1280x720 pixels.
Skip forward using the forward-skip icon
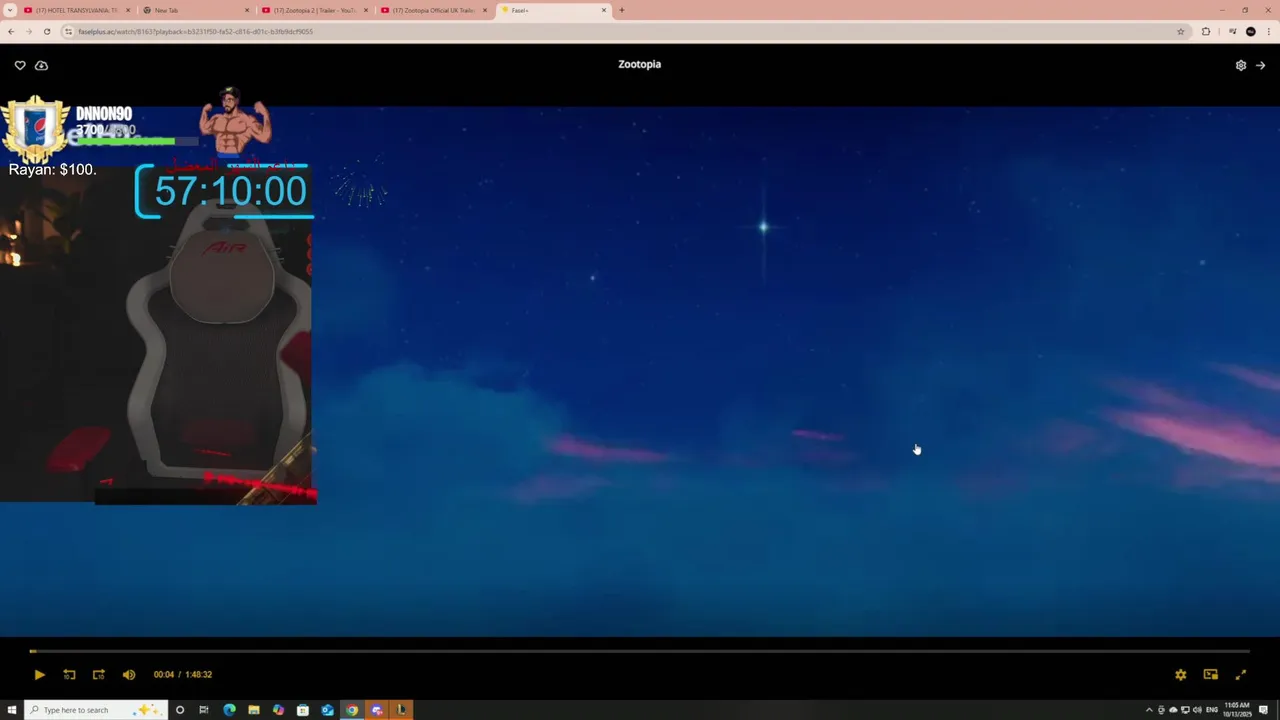click(x=98, y=675)
